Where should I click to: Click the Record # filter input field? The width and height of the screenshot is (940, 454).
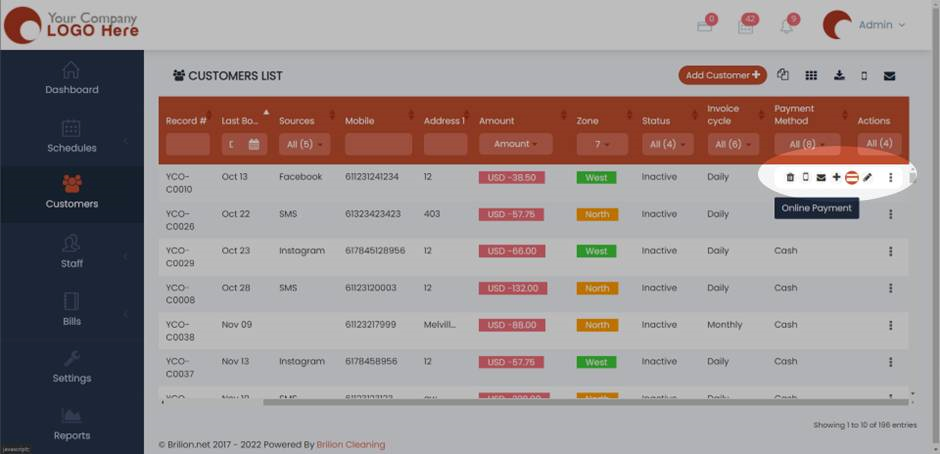click(188, 144)
